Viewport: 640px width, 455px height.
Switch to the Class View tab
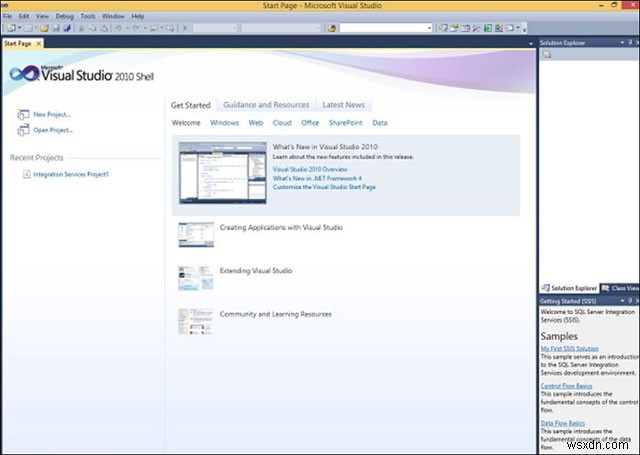pos(620,288)
